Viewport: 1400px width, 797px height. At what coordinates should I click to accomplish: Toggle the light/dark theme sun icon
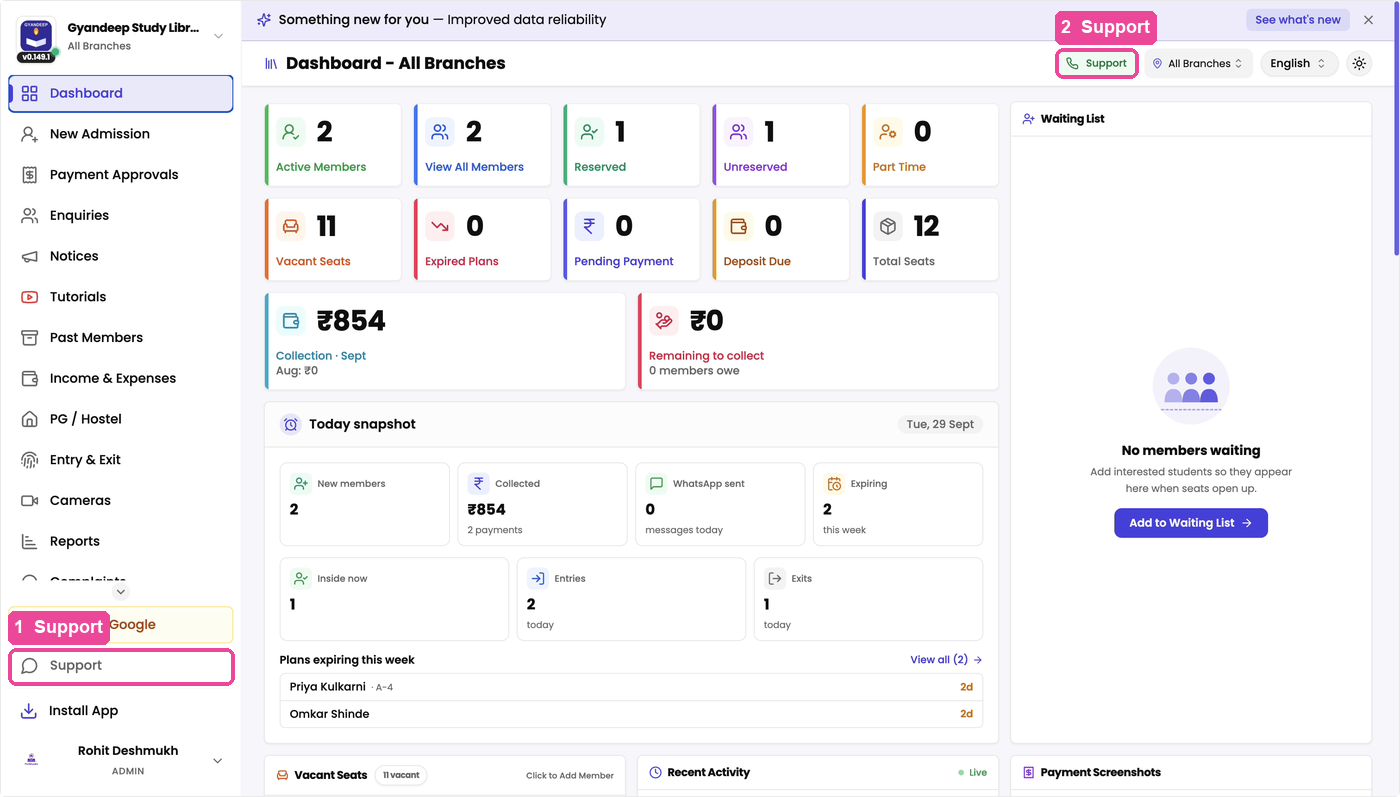1359,63
